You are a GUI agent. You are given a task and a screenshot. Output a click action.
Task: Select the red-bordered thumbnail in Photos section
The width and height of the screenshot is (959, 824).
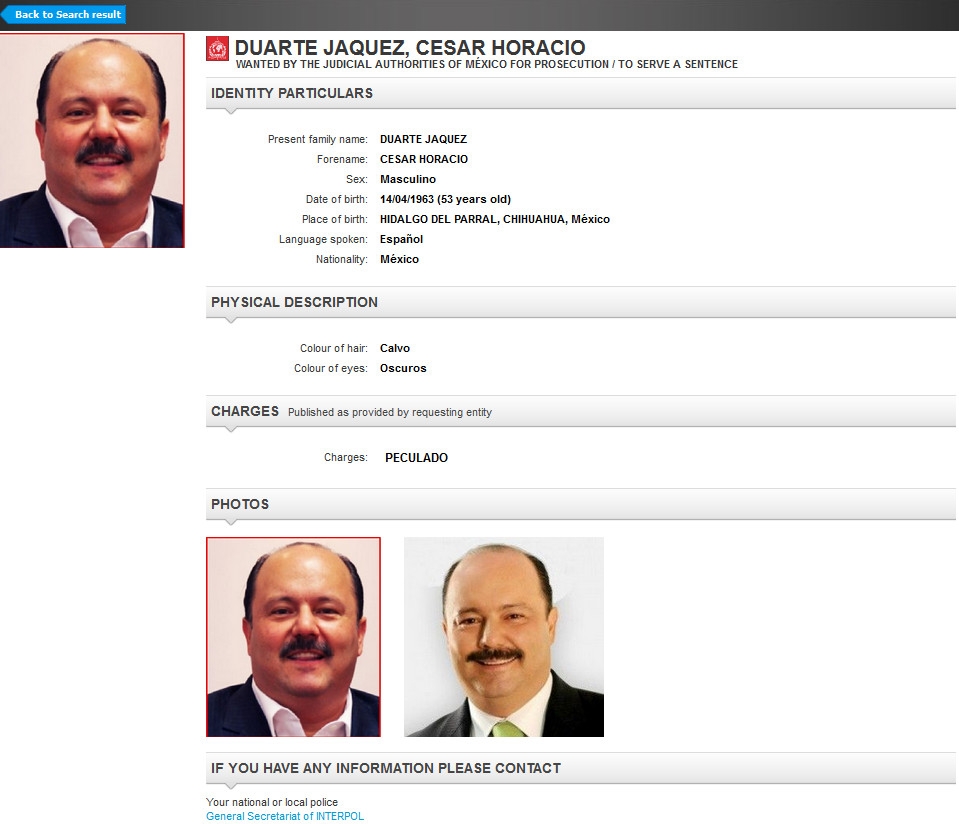click(293, 637)
